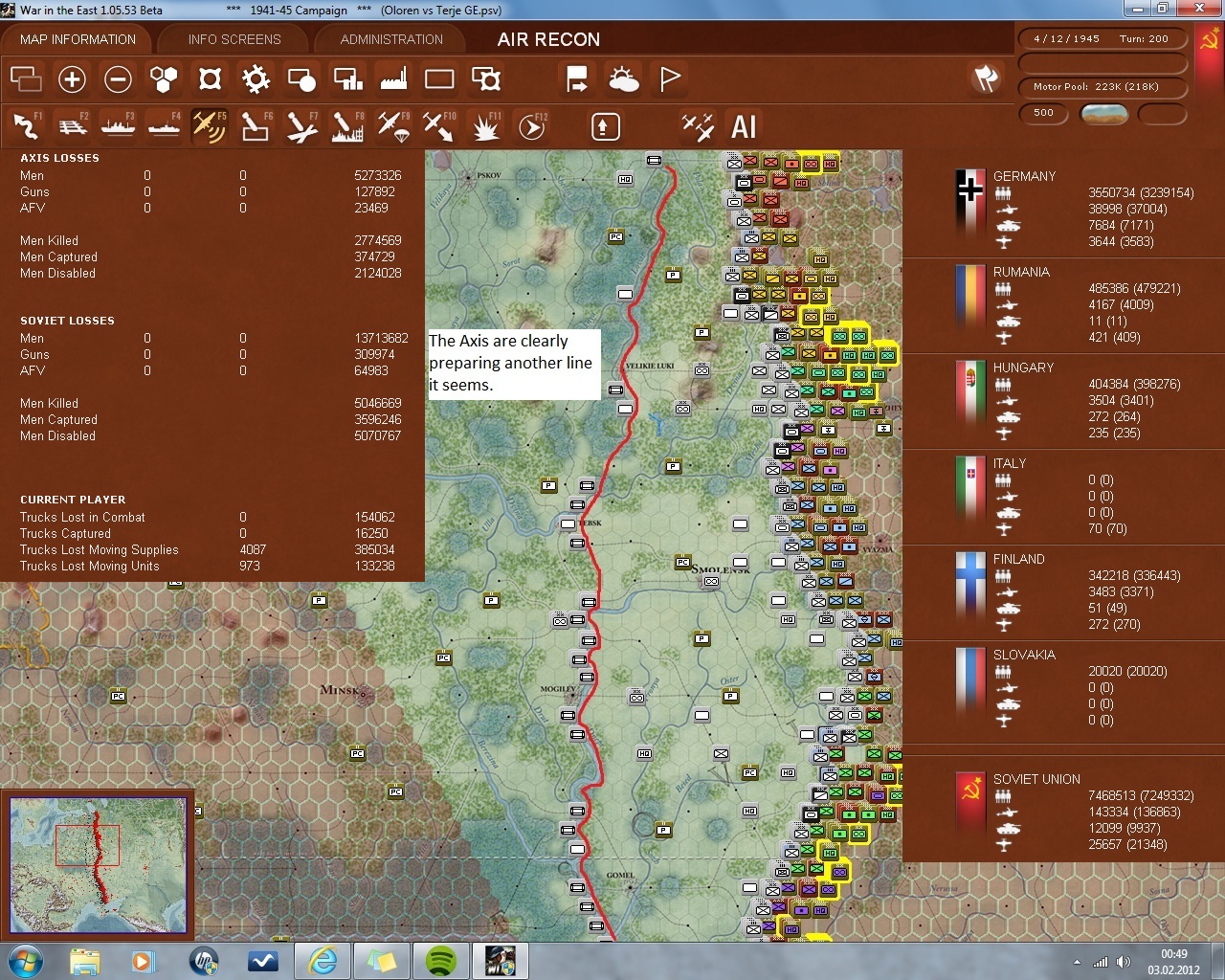1225x980 pixels.
Task: Click the AI button
Action: [744, 126]
